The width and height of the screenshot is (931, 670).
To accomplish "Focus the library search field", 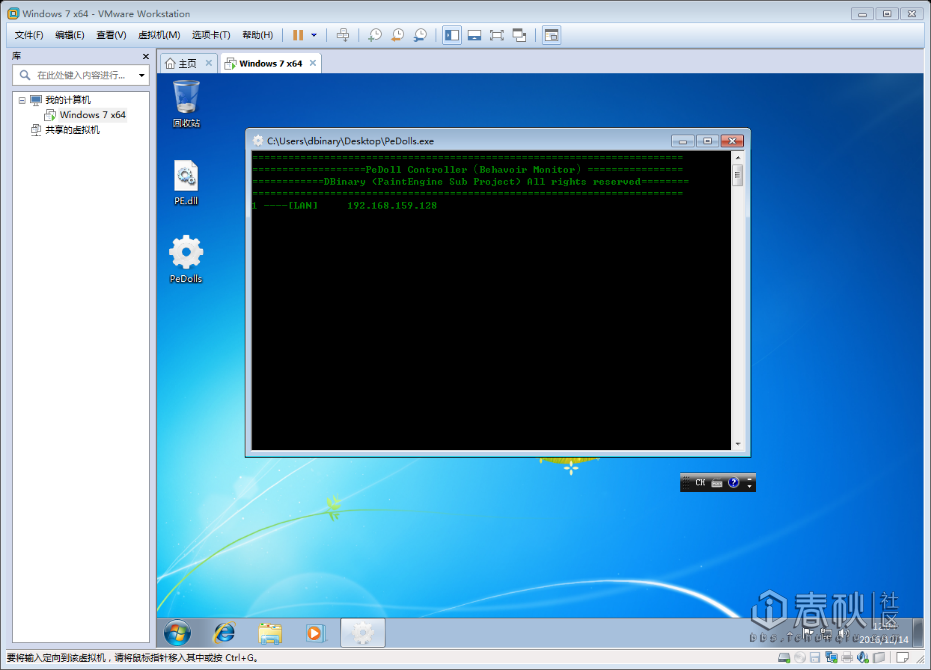I will point(80,75).
